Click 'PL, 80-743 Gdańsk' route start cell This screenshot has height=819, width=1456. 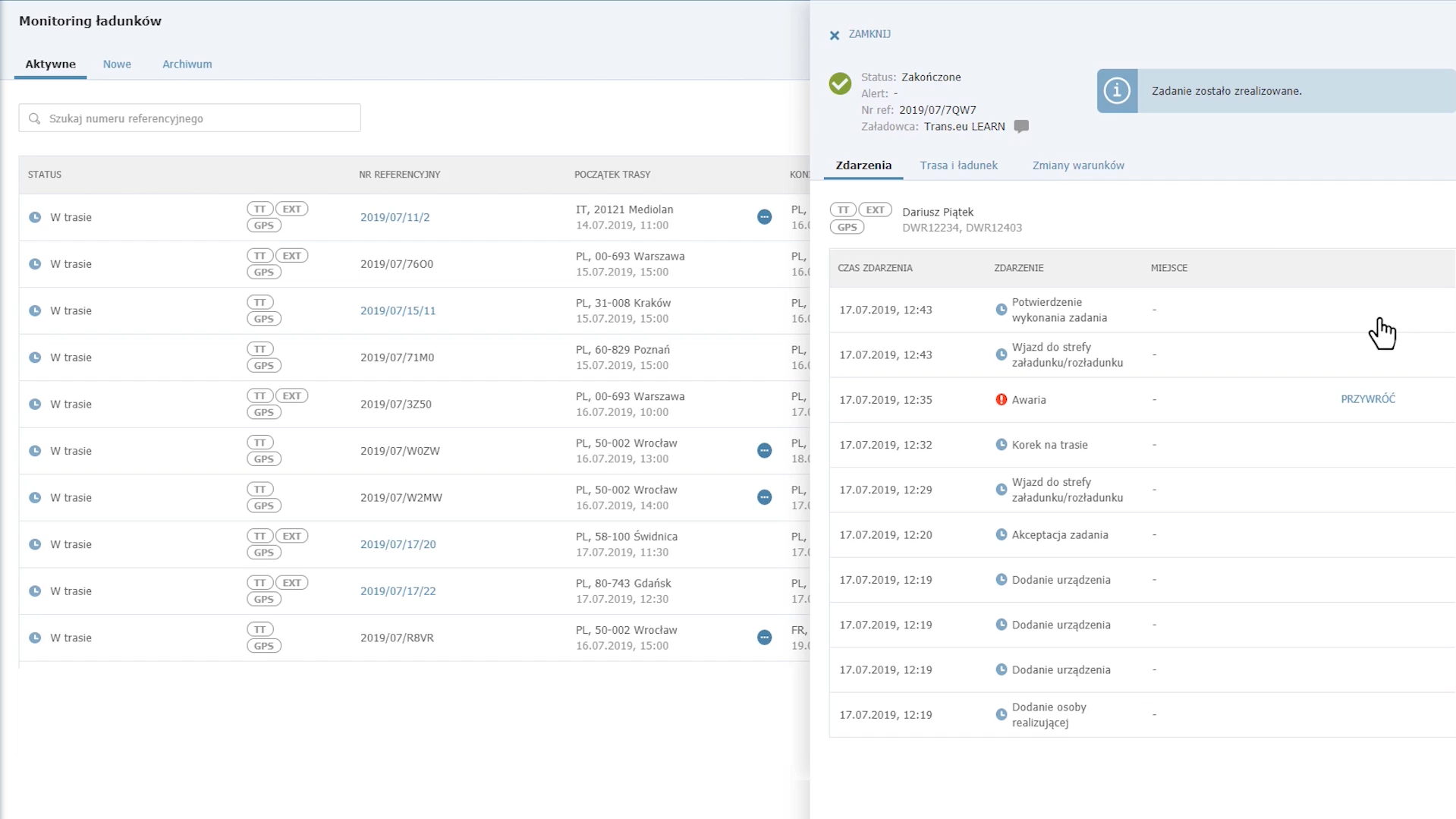[623, 584]
